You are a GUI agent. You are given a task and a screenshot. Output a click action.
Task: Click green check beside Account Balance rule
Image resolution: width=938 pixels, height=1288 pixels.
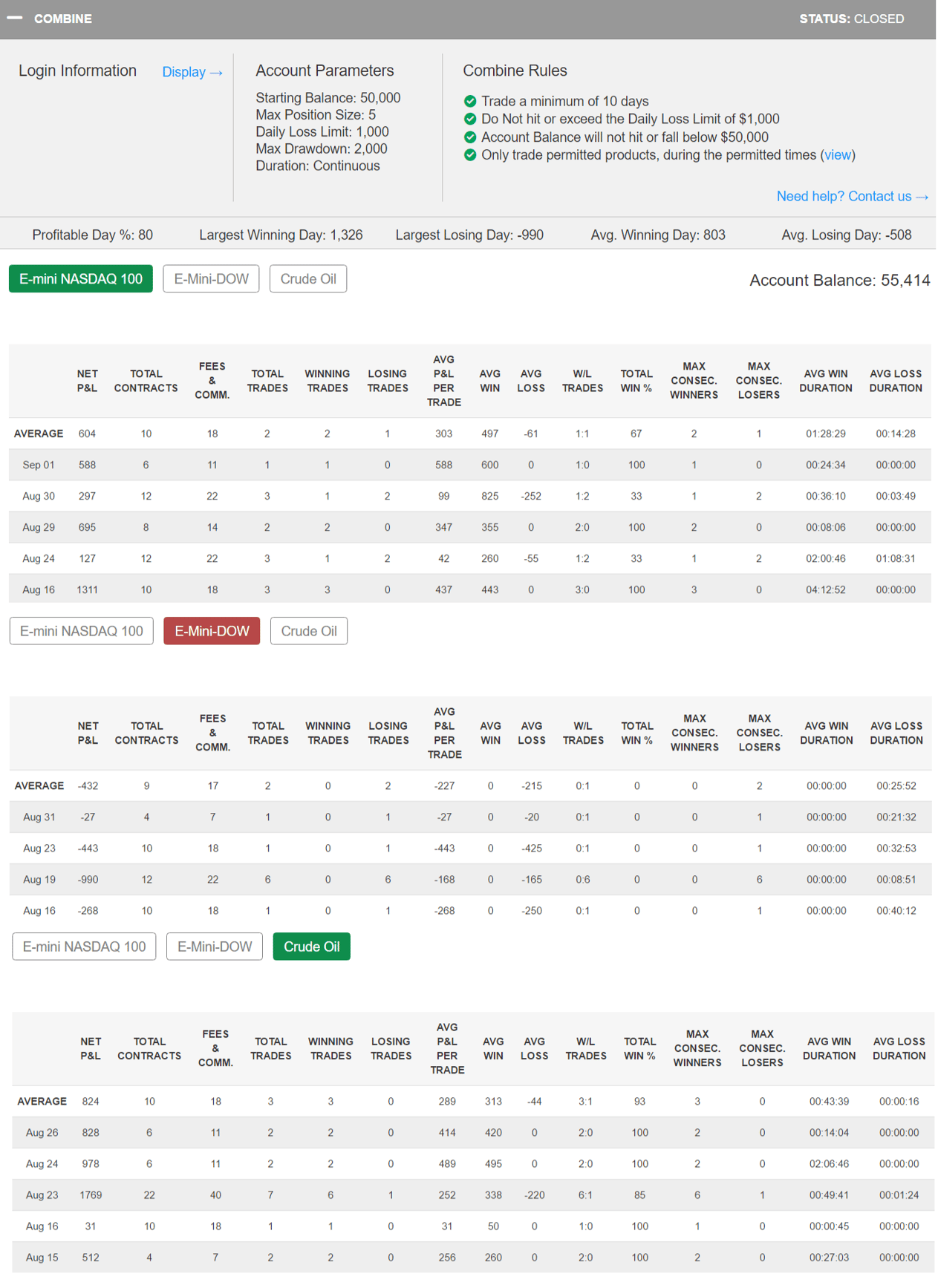point(470,137)
